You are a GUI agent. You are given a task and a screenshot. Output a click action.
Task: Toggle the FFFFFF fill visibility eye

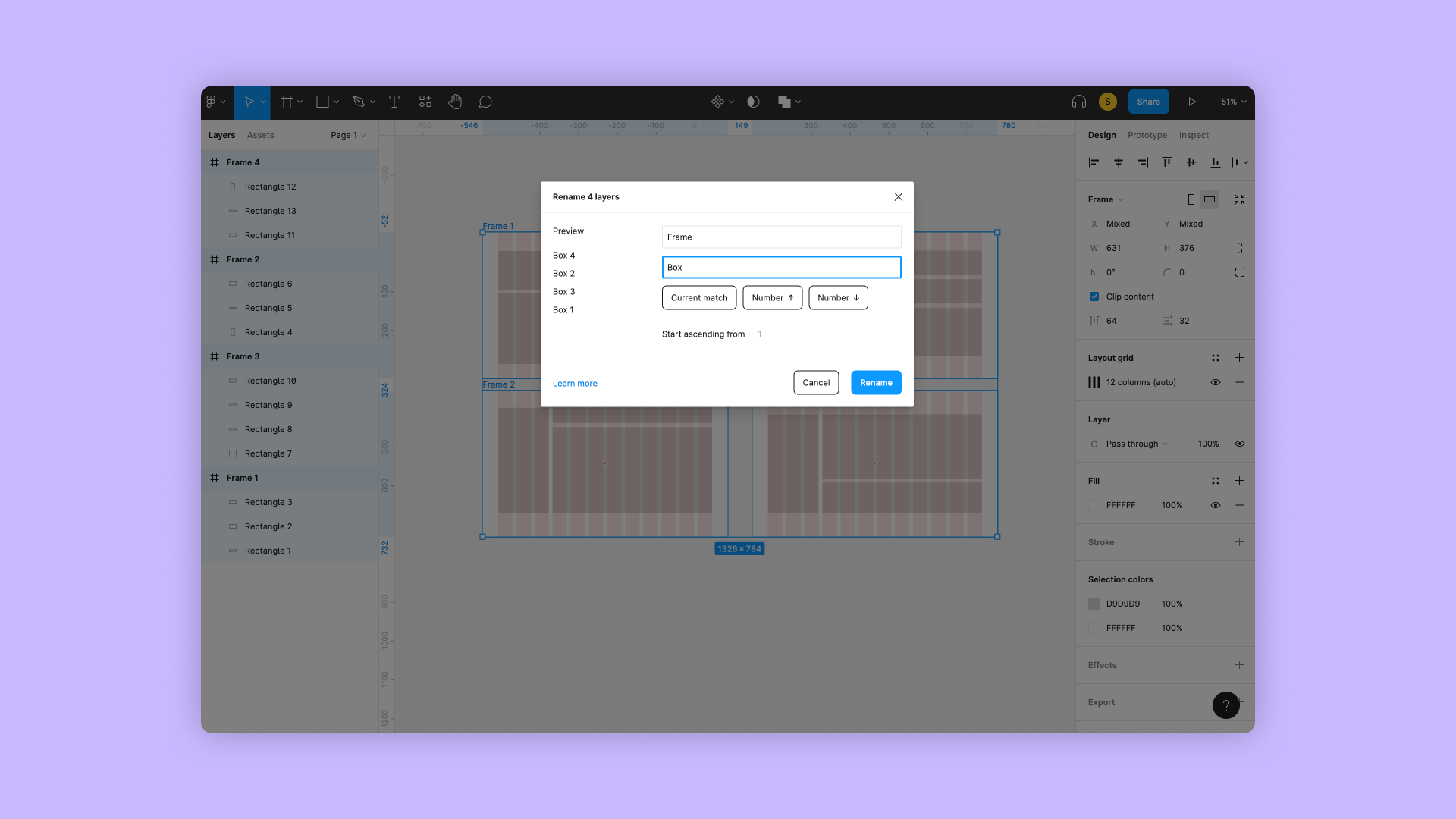[x=1216, y=505]
